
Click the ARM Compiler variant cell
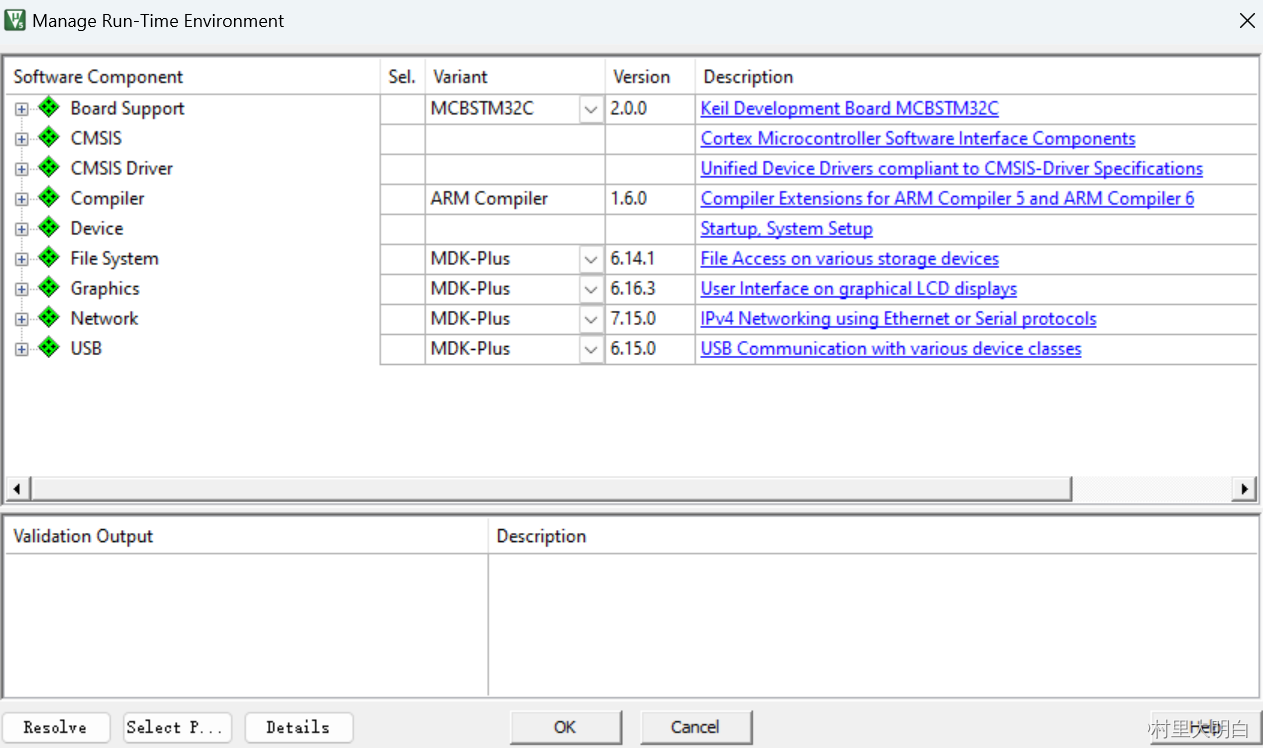(515, 199)
